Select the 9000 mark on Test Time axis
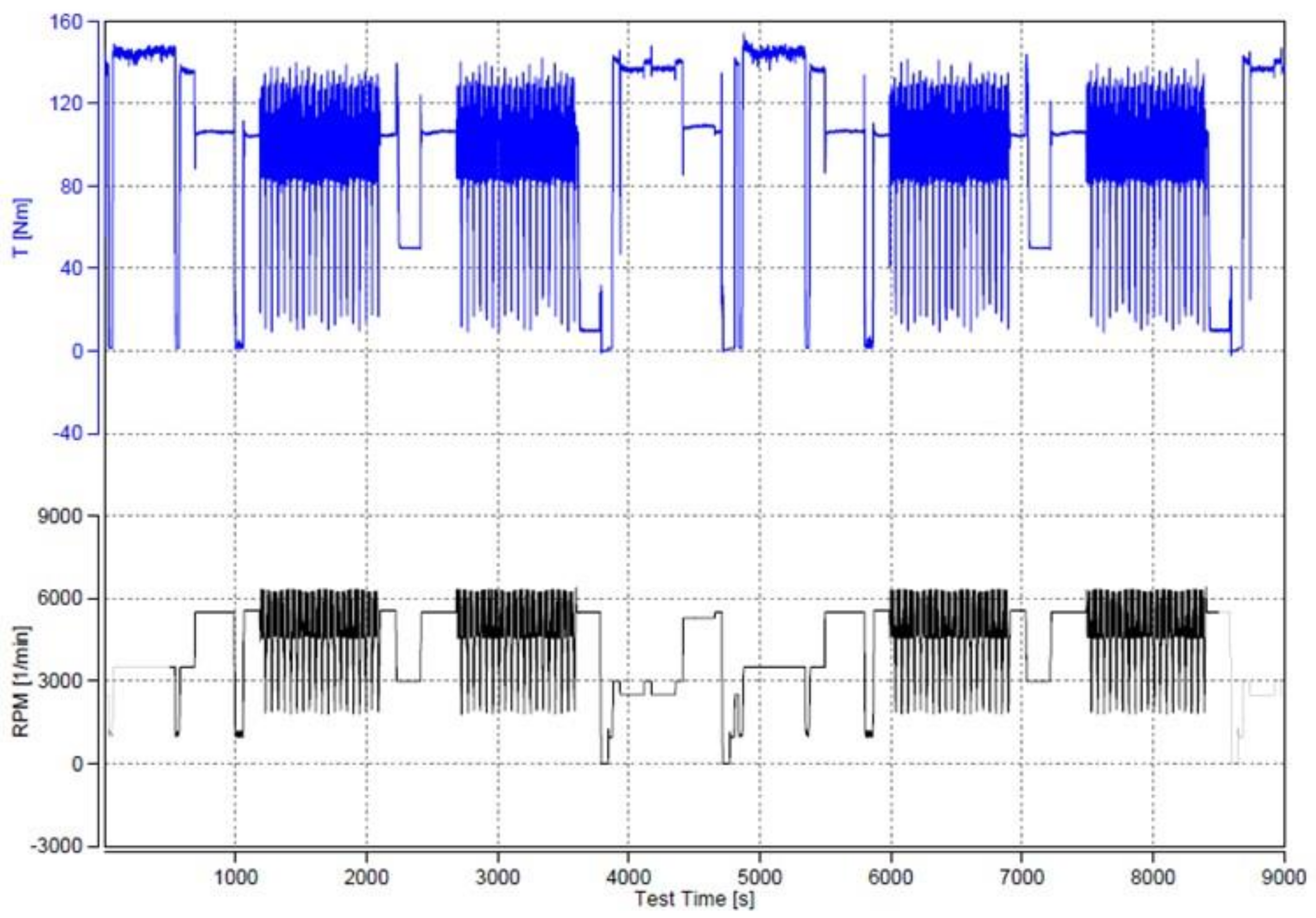This screenshot has height=918, width=1316. click(x=1284, y=877)
